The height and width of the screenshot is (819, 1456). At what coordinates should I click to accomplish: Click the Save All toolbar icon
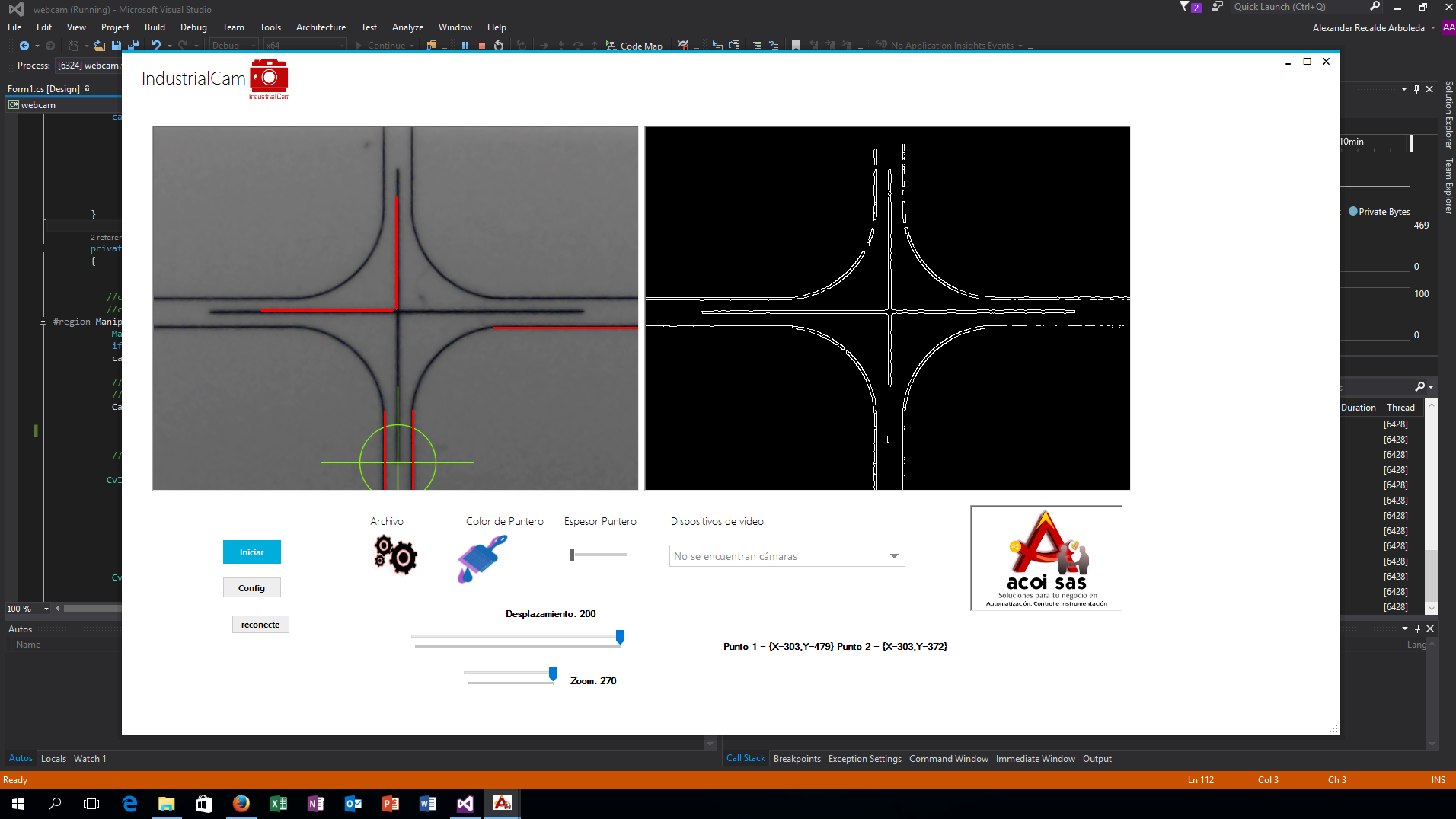coord(133,46)
